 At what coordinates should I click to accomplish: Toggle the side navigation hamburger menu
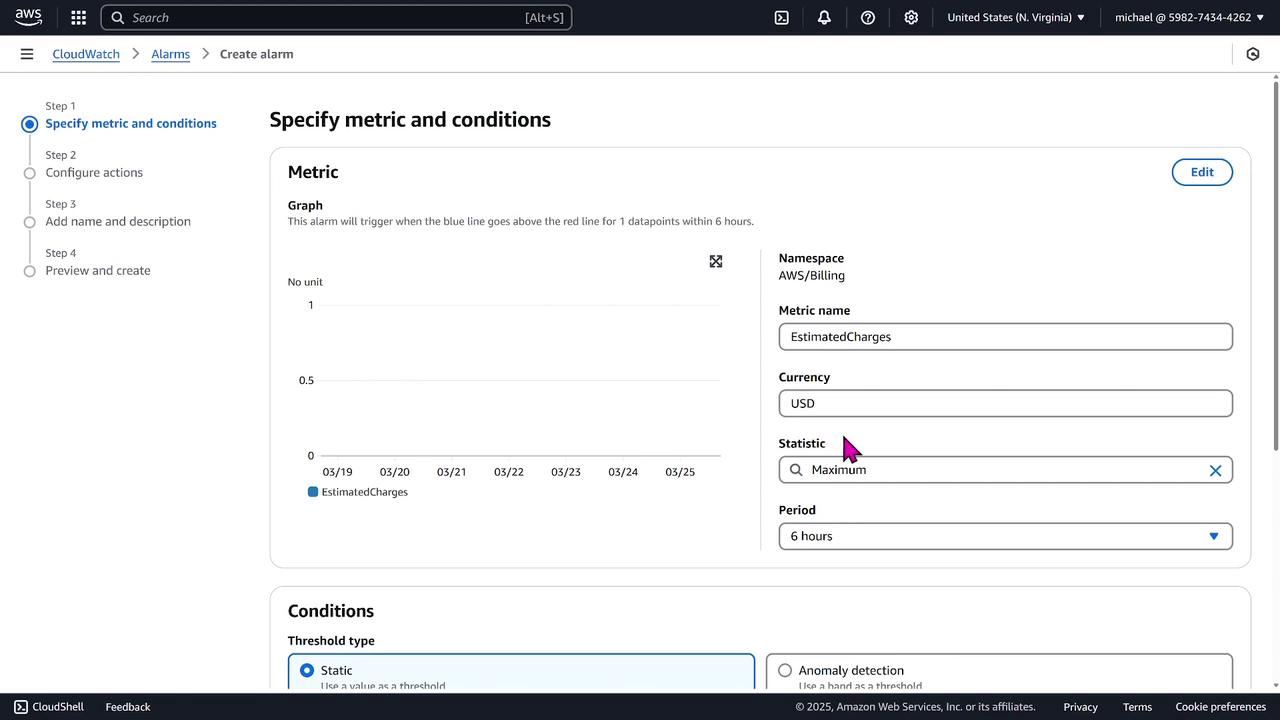(x=27, y=54)
